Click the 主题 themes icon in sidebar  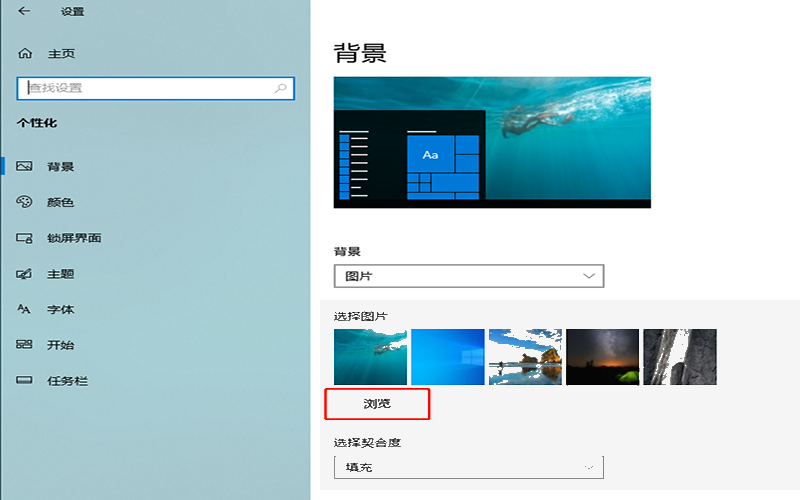pyautogui.click(x=24, y=274)
